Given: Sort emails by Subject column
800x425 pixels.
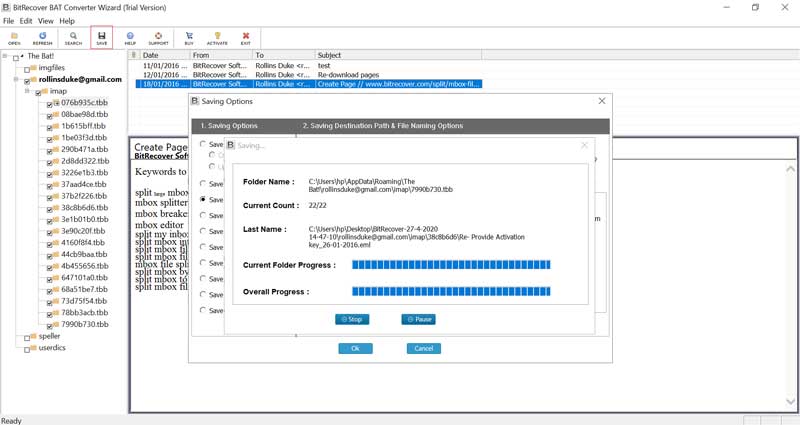Looking at the screenshot, I should (398, 55).
